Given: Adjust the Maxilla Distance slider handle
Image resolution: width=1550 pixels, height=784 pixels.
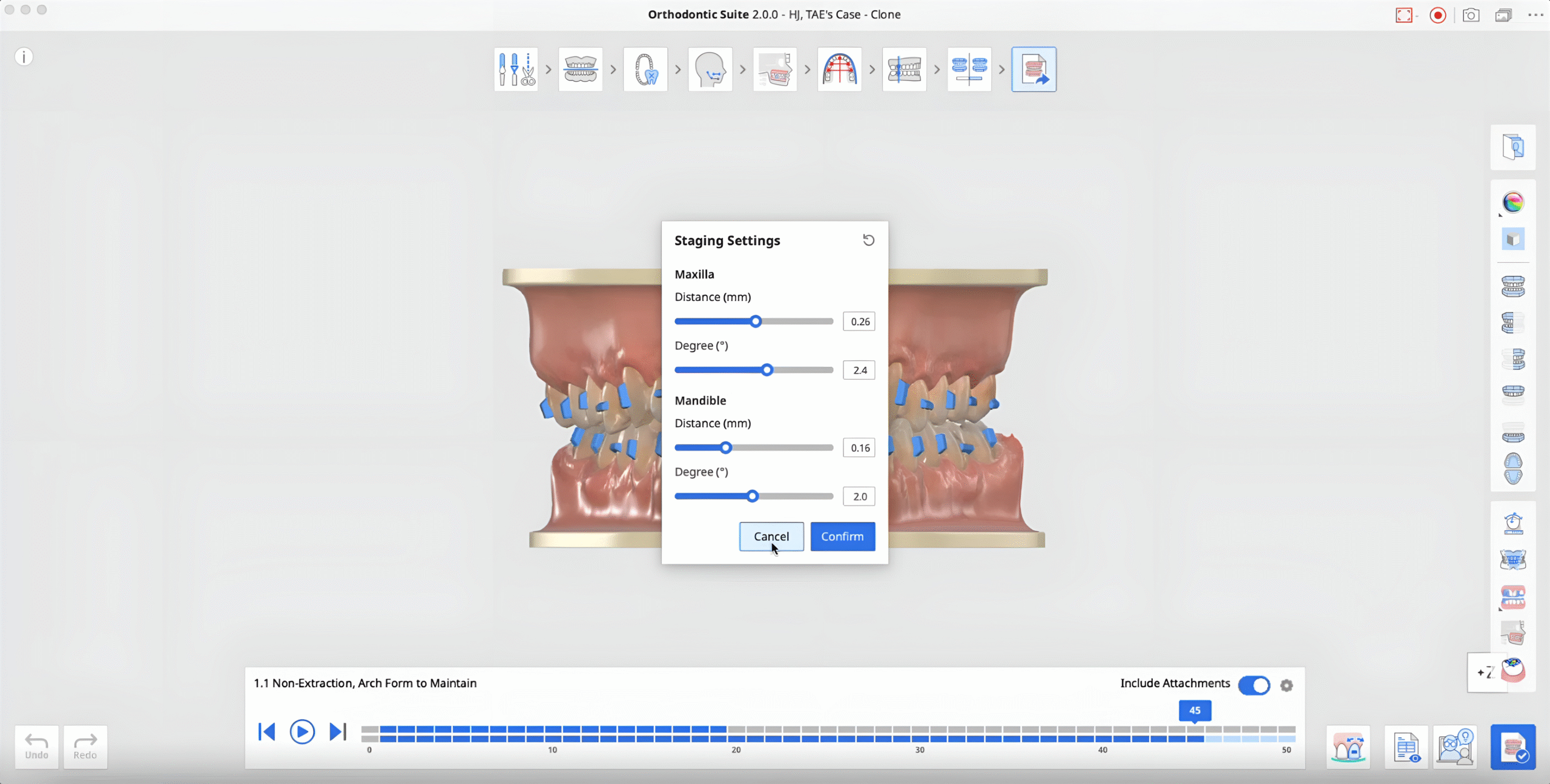Looking at the screenshot, I should (x=756, y=321).
